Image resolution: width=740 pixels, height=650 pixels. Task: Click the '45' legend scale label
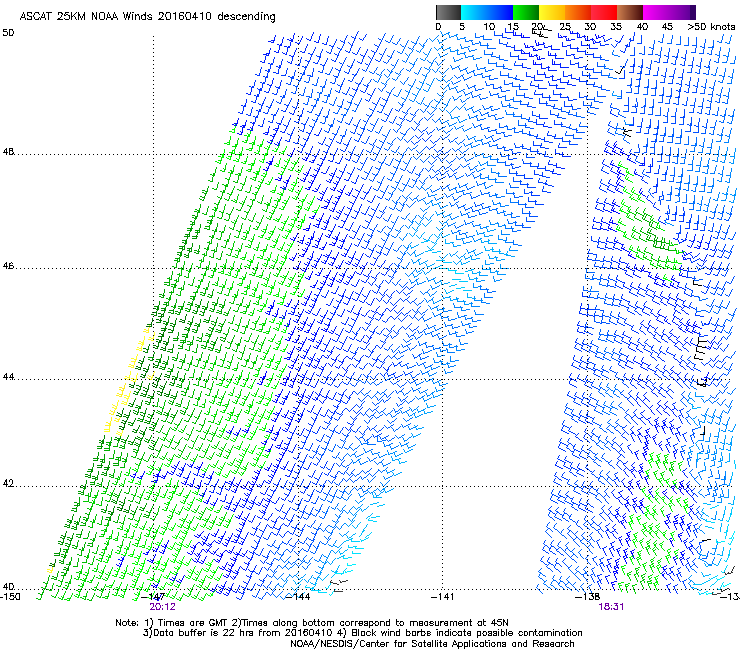coord(667,26)
